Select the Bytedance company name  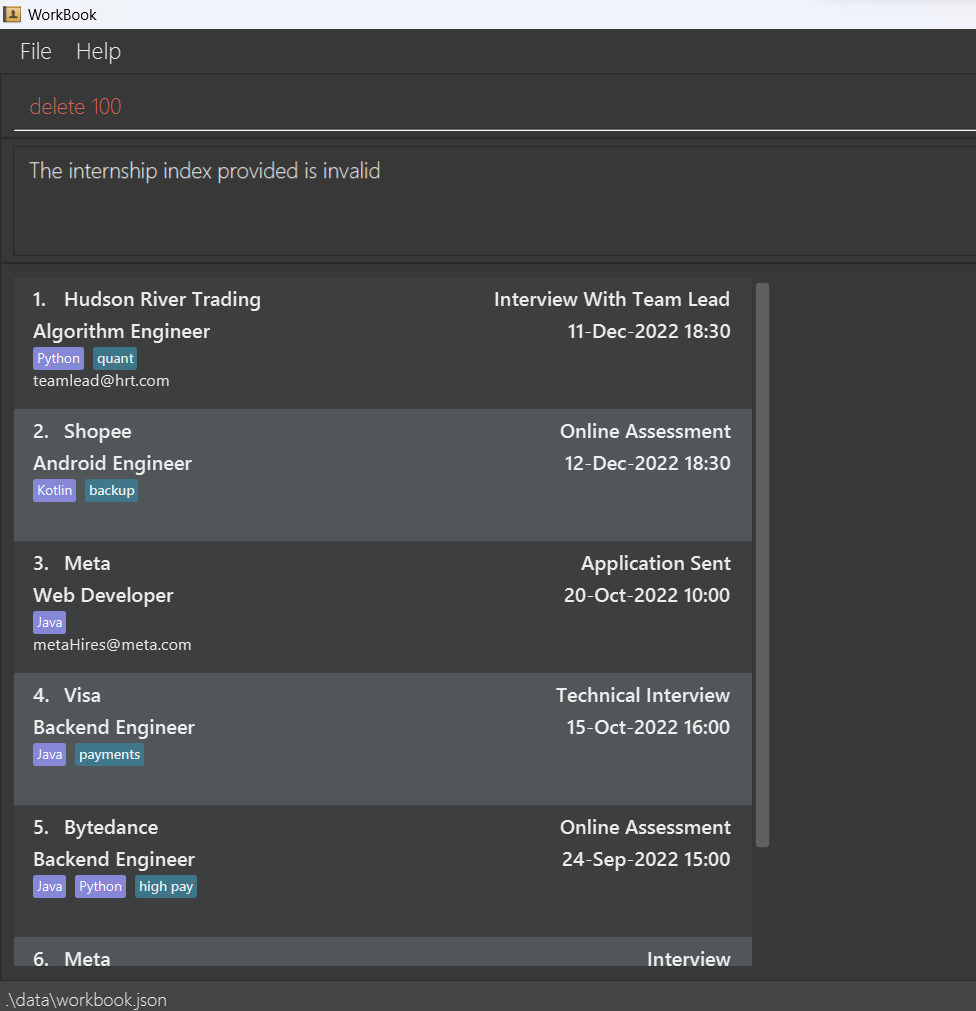click(x=111, y=827)
